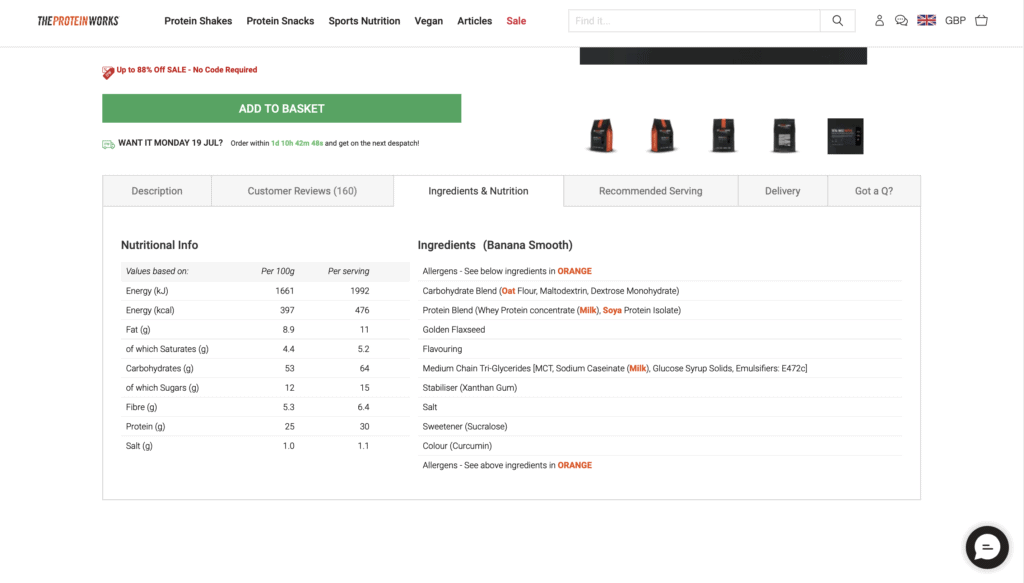This screenshot has height=583, width=1024.
Task: Select first product thumbnail image
Action: click(x=601, y=136)
